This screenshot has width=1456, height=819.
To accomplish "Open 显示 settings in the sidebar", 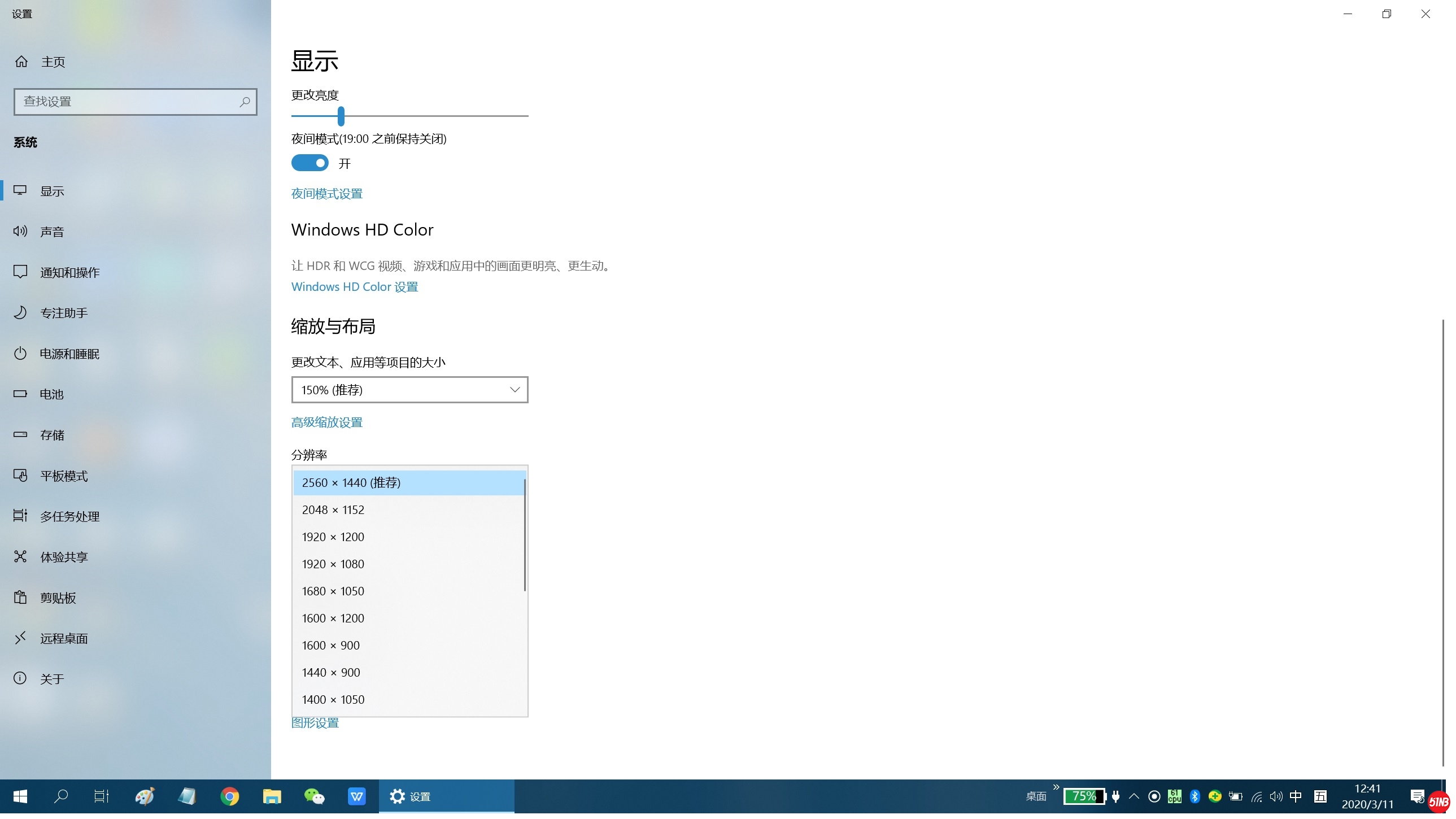I will point(53,190).
